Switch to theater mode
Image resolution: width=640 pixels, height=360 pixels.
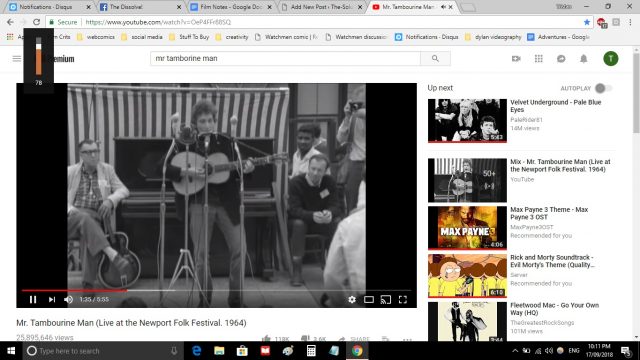369,300
